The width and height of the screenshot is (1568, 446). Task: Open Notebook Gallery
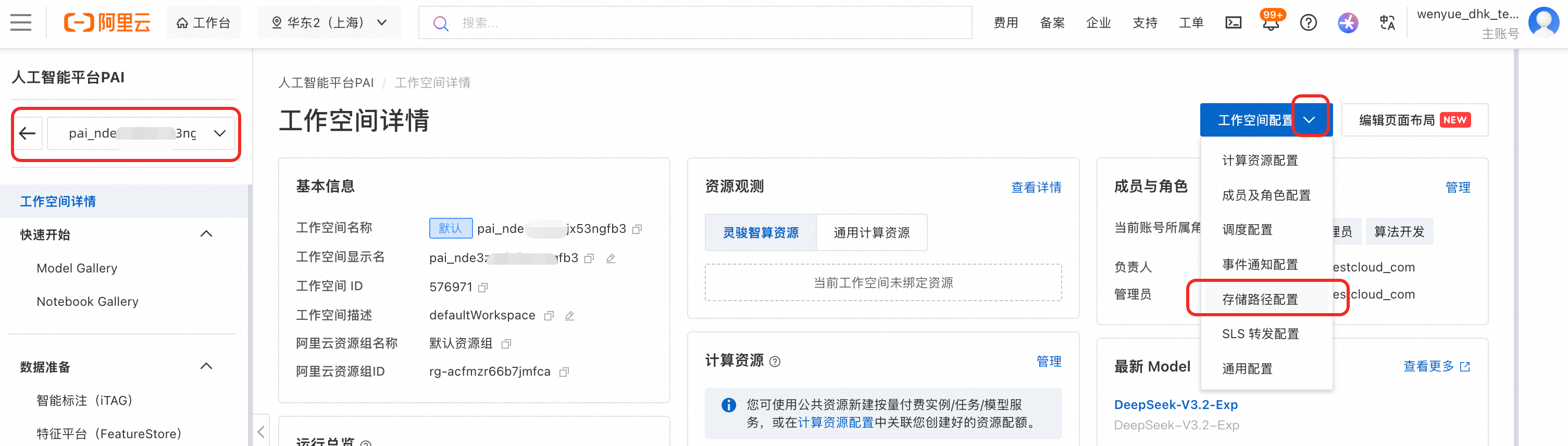click(x=88, y=302)
